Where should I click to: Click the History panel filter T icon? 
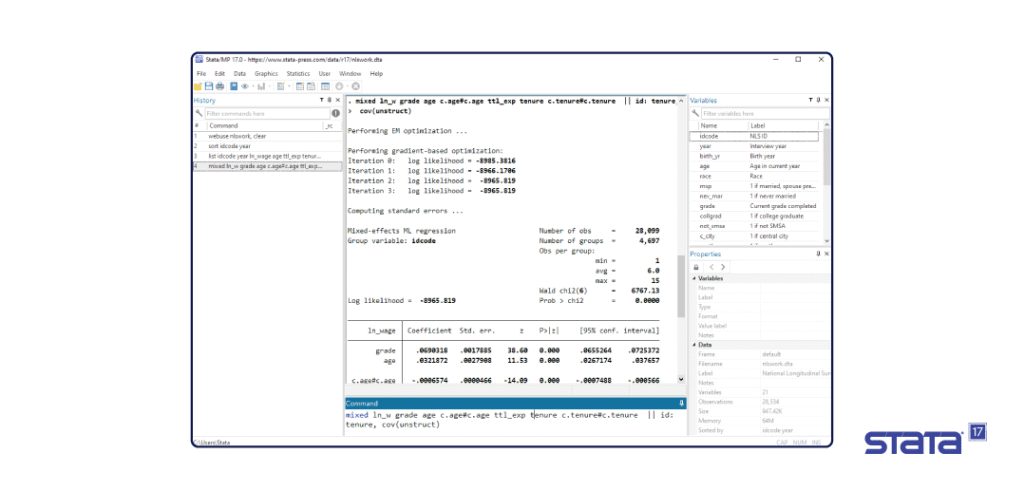pos(321,100)
